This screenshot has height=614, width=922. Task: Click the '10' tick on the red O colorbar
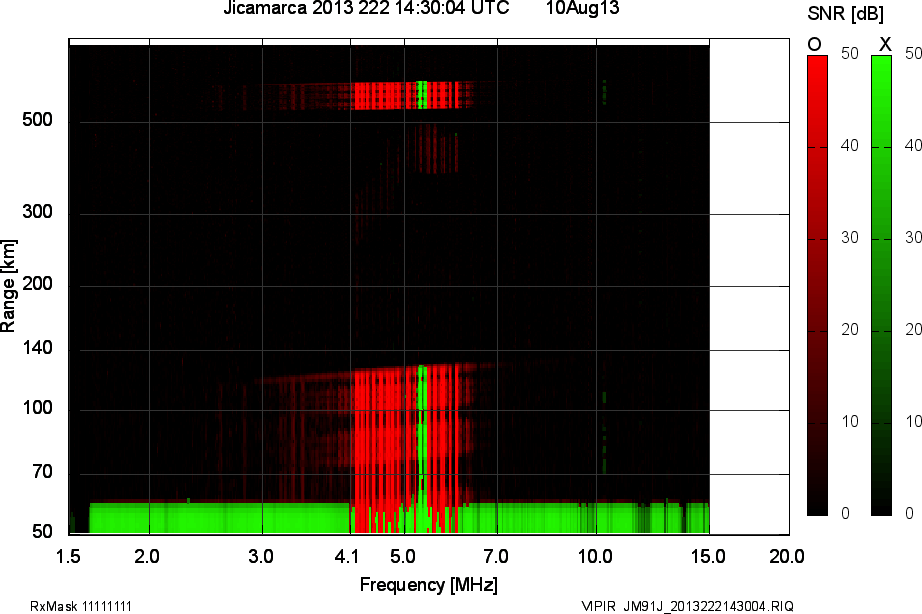(850, 422)
